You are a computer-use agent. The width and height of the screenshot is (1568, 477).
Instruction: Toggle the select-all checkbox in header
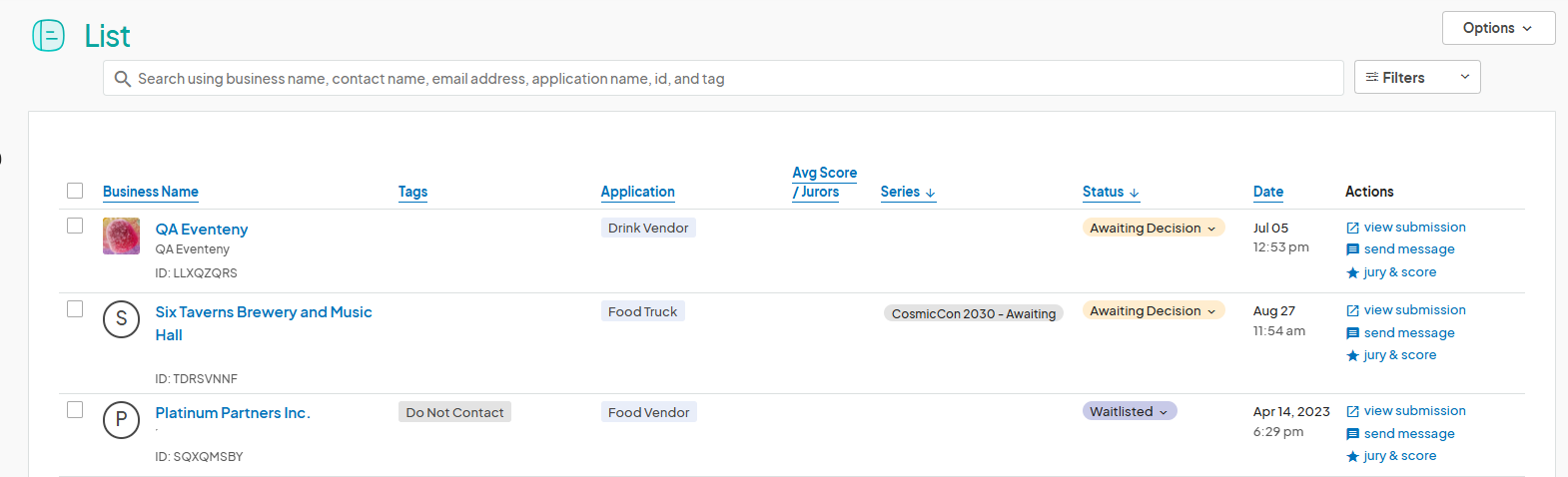75,191
